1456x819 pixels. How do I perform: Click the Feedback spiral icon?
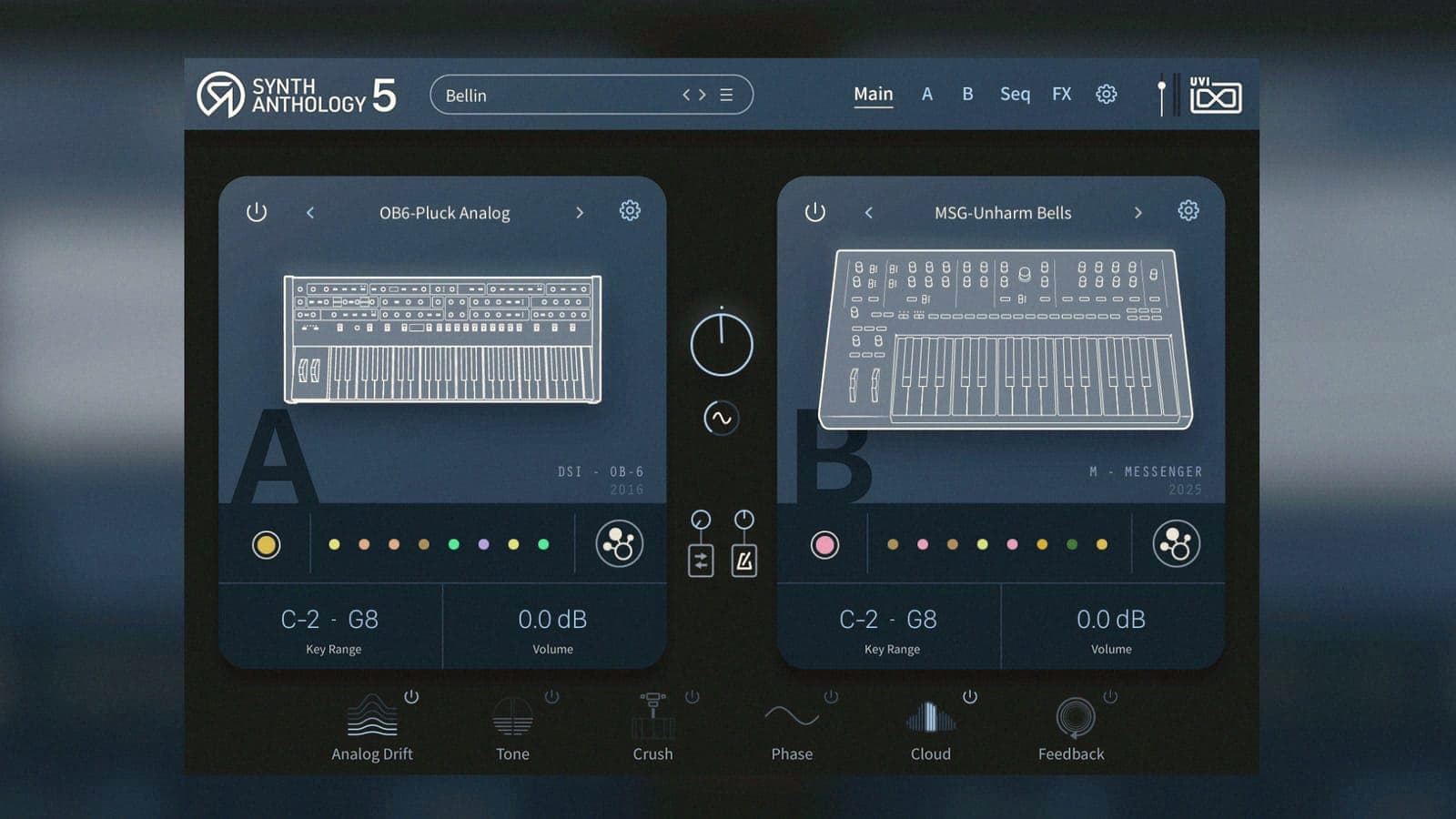point(1075,717)
